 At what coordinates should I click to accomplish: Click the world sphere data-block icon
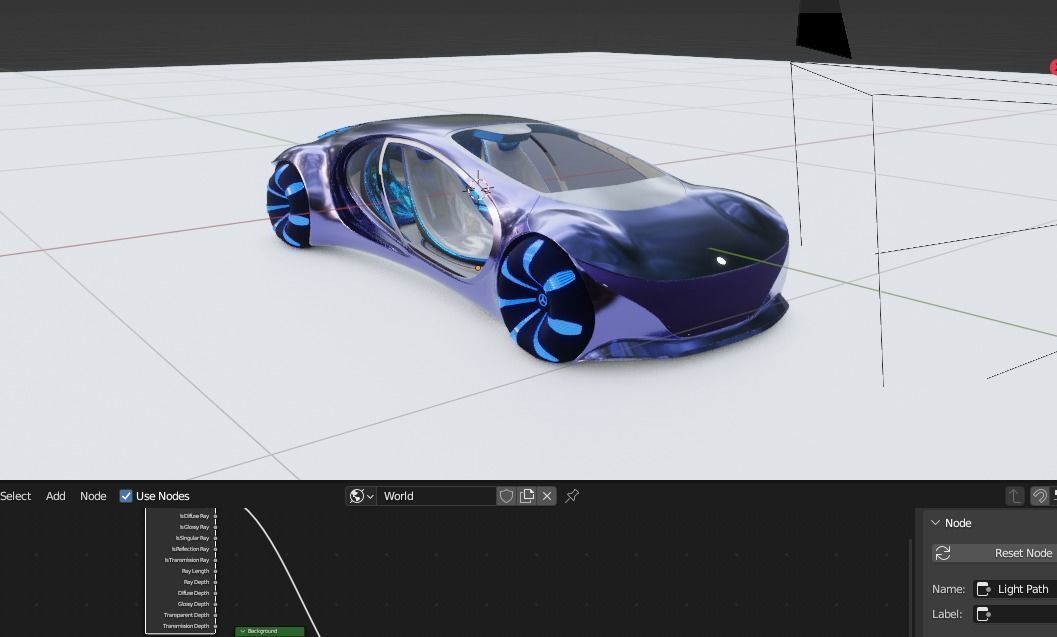click(x=356, y=495)
